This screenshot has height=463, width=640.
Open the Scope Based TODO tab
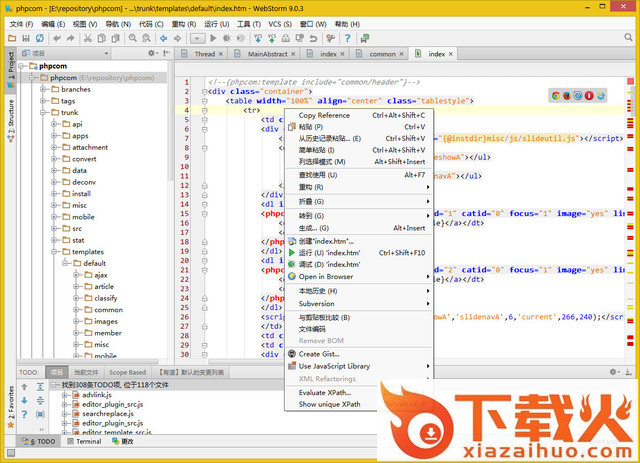127,371
